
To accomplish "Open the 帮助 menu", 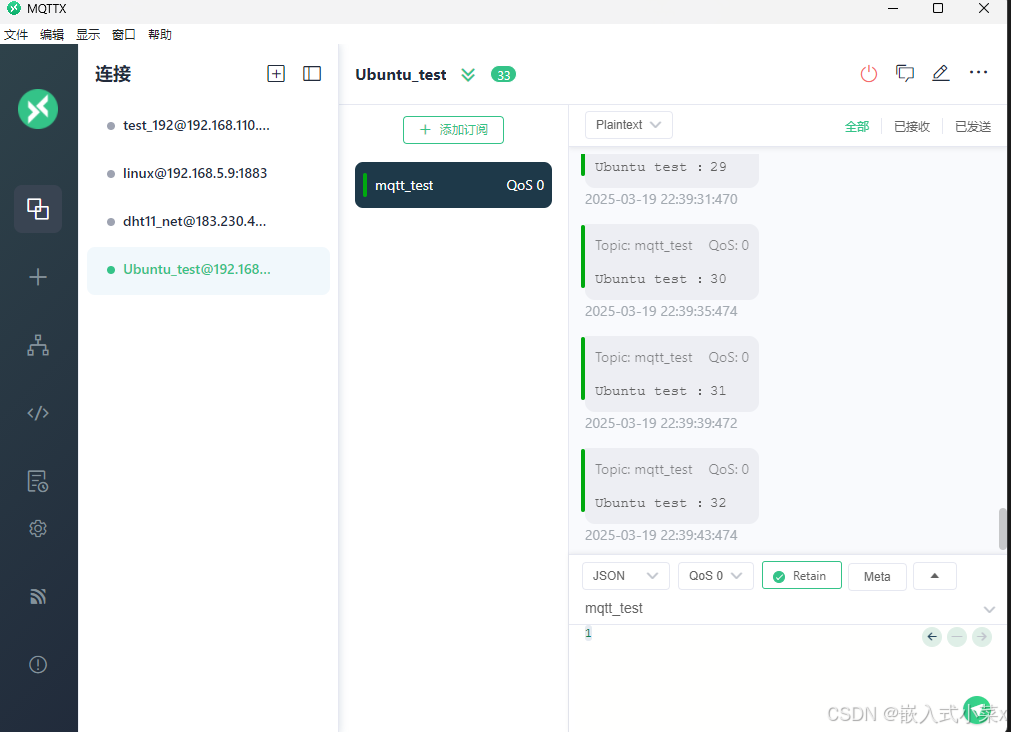I will pos(160,34).
